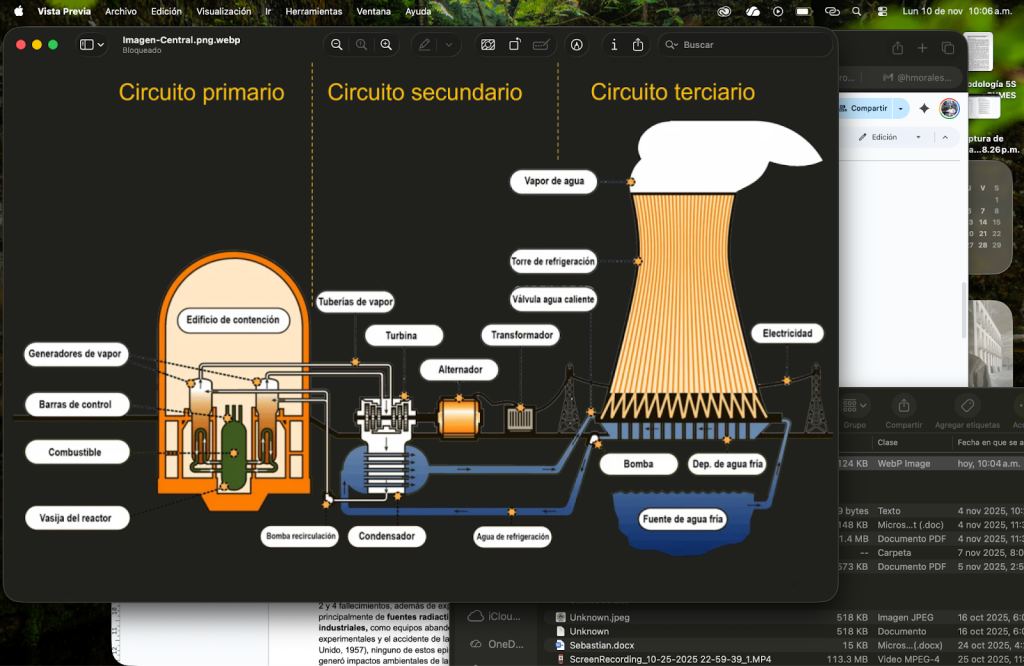The image size is (1024, 666).
Task: Click the Clase column header in Finder
Action: 887,442
